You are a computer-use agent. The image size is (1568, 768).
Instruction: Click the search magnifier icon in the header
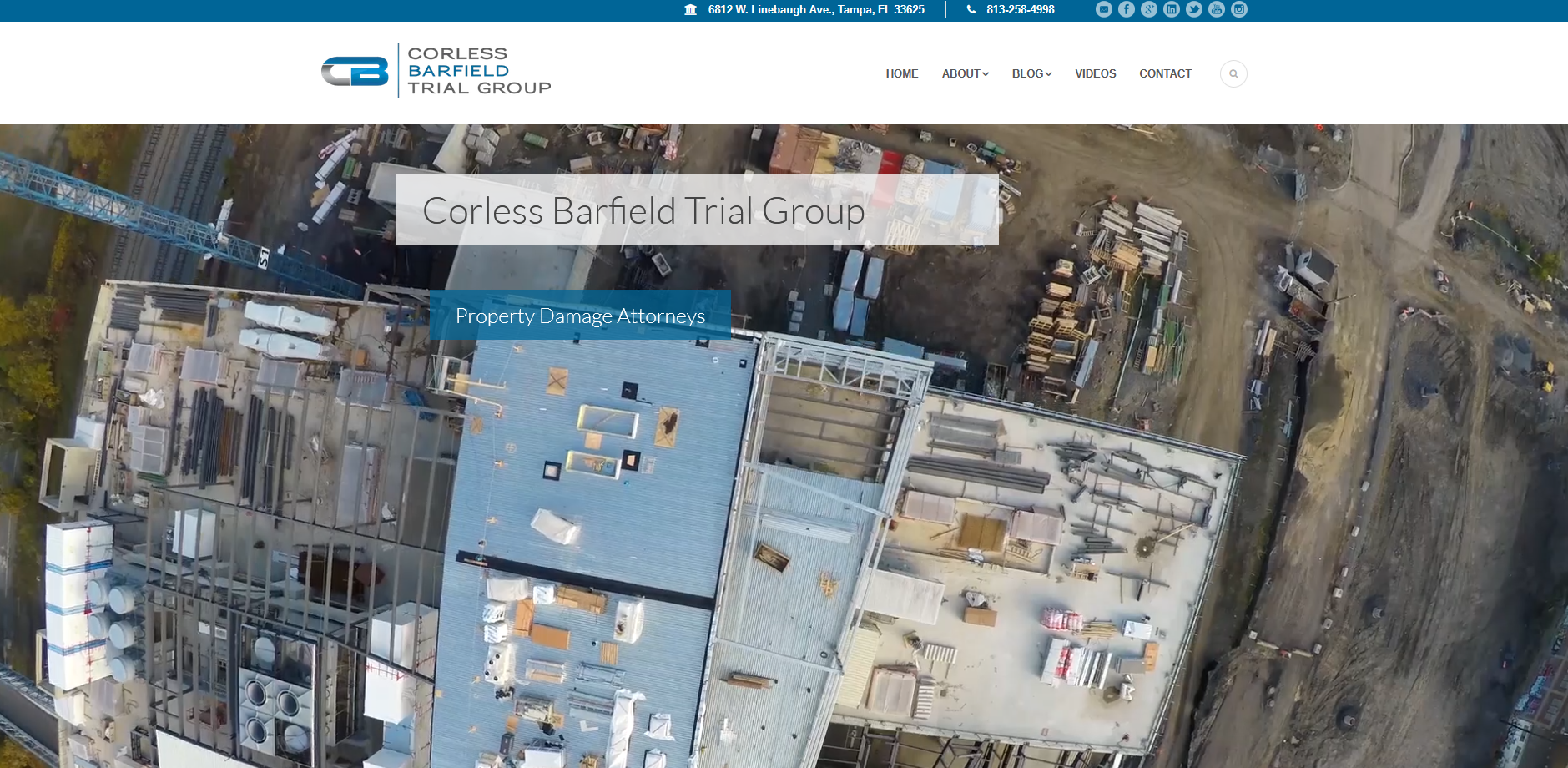pyautogui.click(x=1233, y=73)
